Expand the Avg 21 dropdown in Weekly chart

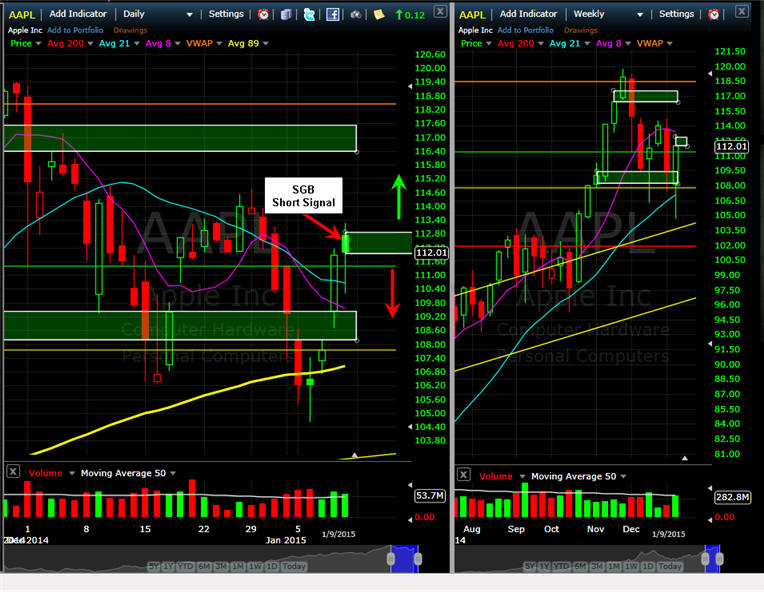pyautogui.click(x=587, y=44)
